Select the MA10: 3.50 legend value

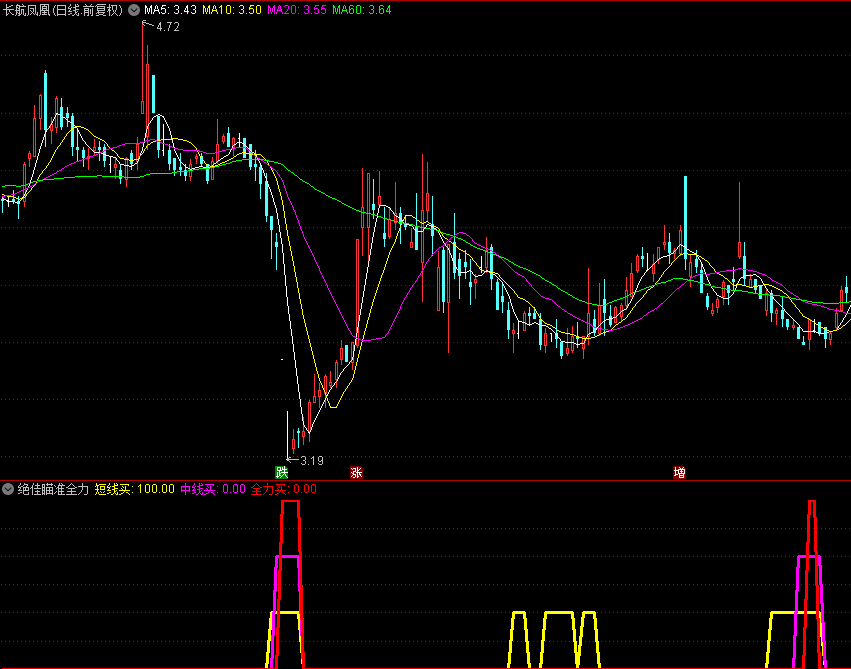(232, 10)
